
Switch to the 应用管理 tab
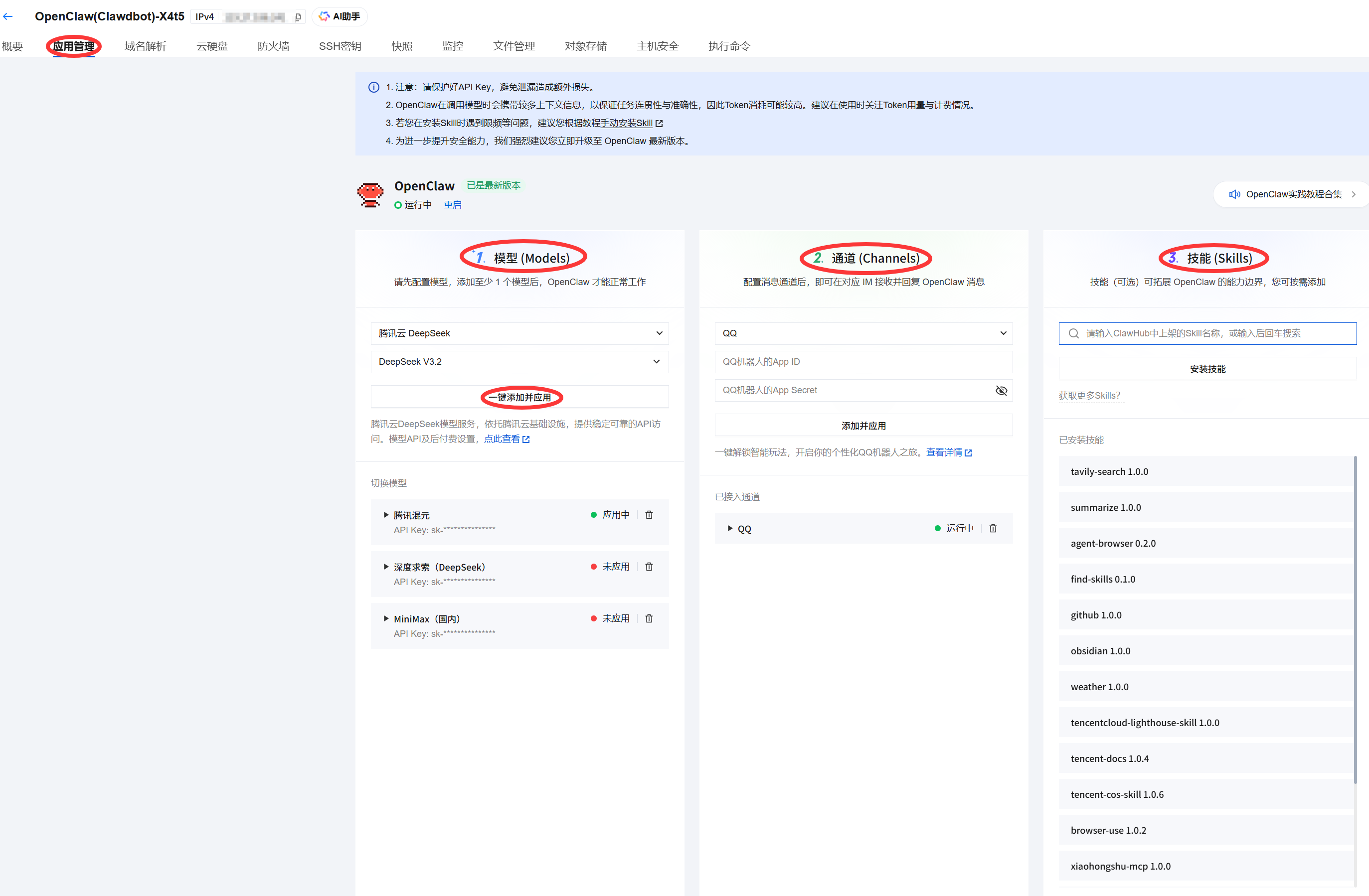coord(74,46)
